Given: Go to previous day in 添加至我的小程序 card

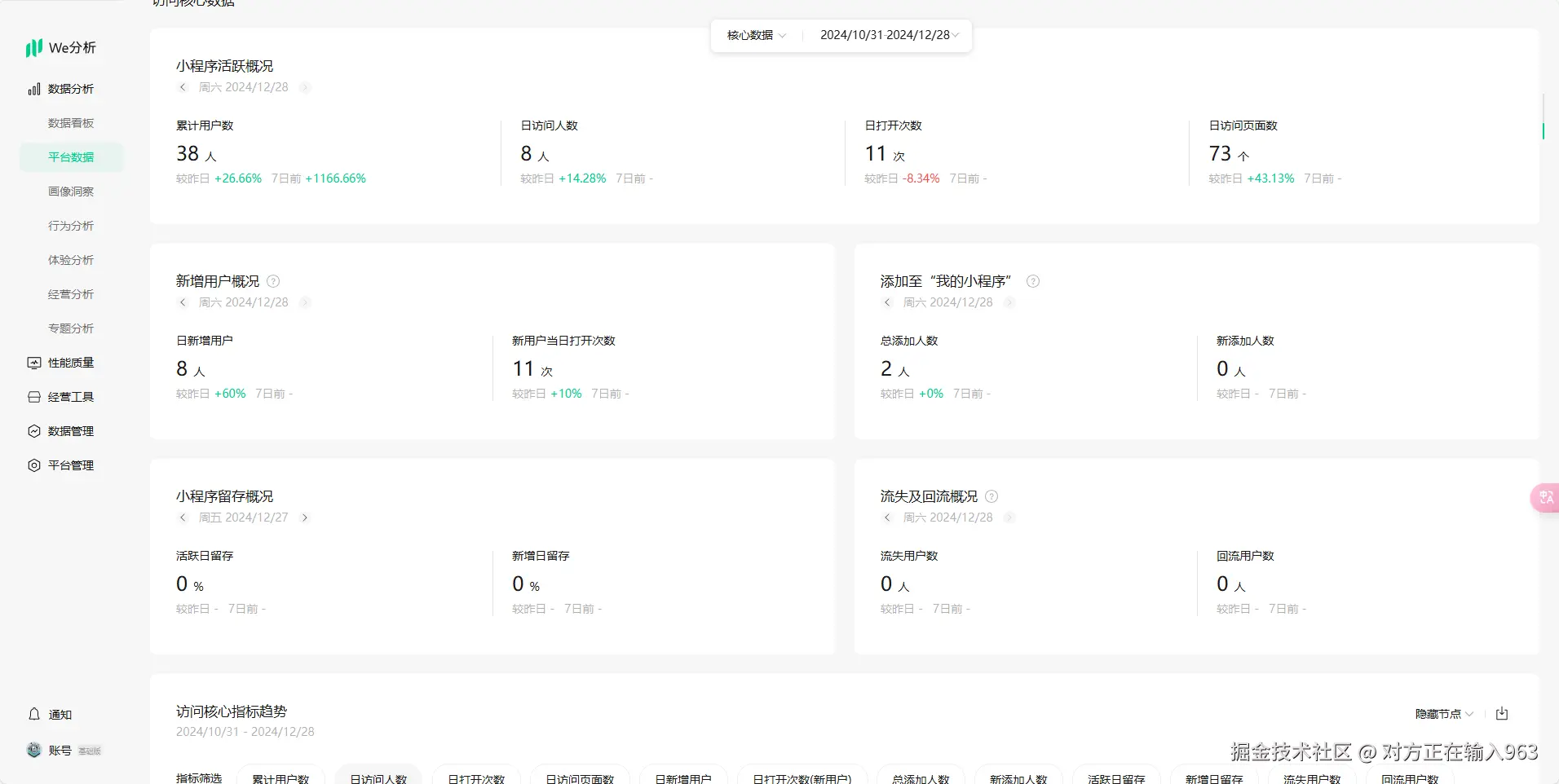Looking at the screenshot, I should click(887, 302).
